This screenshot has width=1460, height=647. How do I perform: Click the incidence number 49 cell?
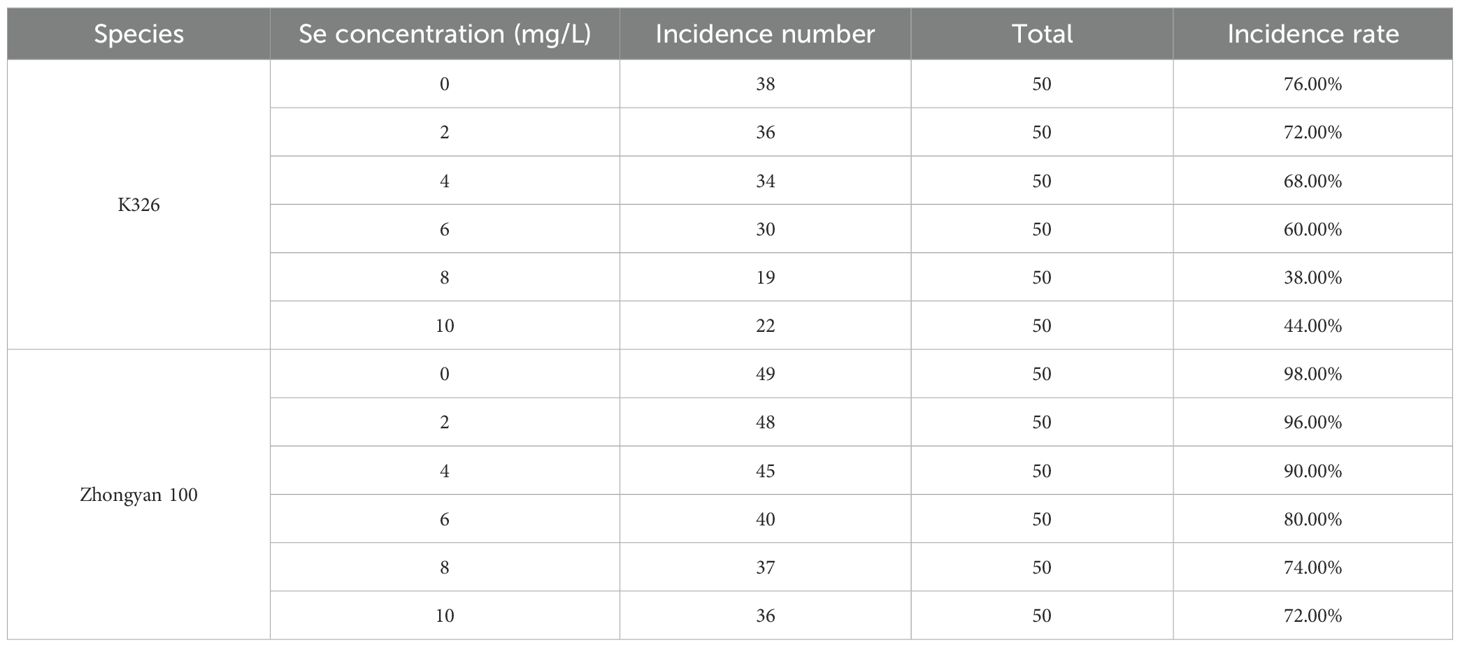(x=765, y=374)
